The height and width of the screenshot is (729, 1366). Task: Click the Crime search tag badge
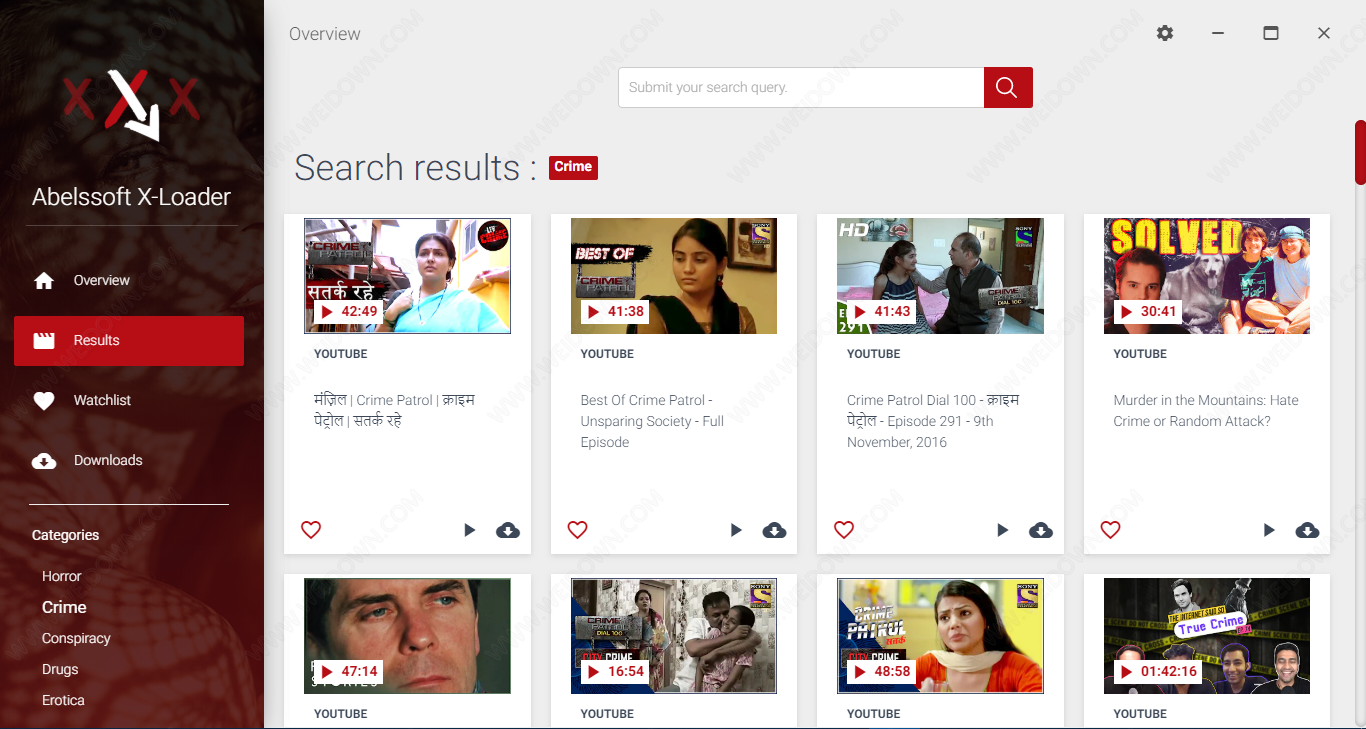tap(573, 167)
